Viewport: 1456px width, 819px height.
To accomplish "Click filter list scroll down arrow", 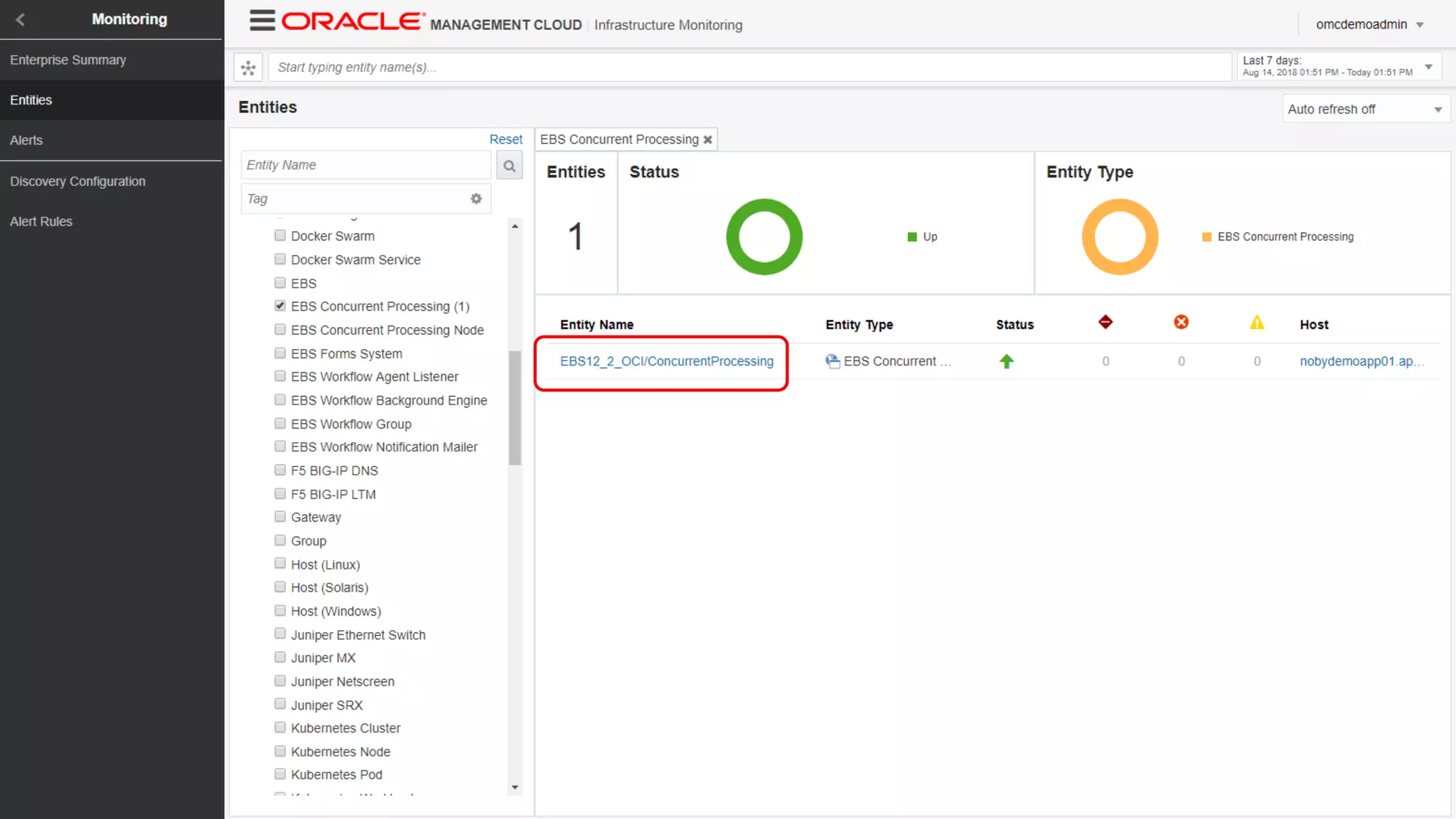I will click(515, 787).
